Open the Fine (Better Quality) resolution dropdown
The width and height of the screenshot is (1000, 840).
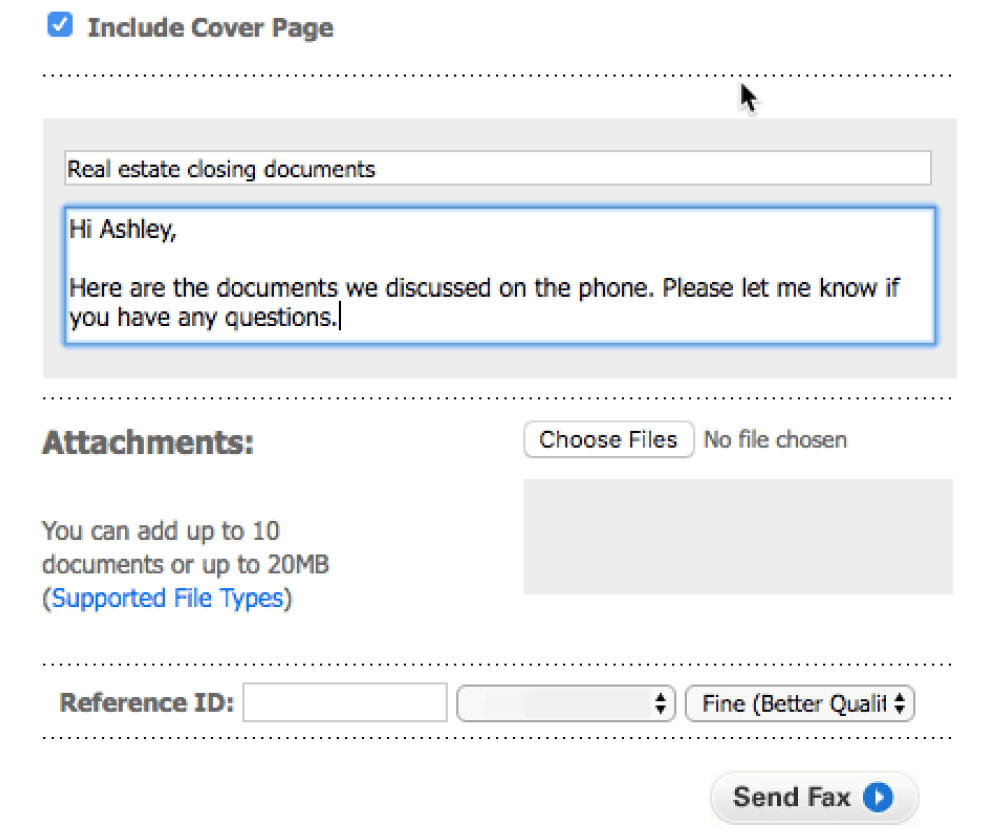[x=800, y=704]
